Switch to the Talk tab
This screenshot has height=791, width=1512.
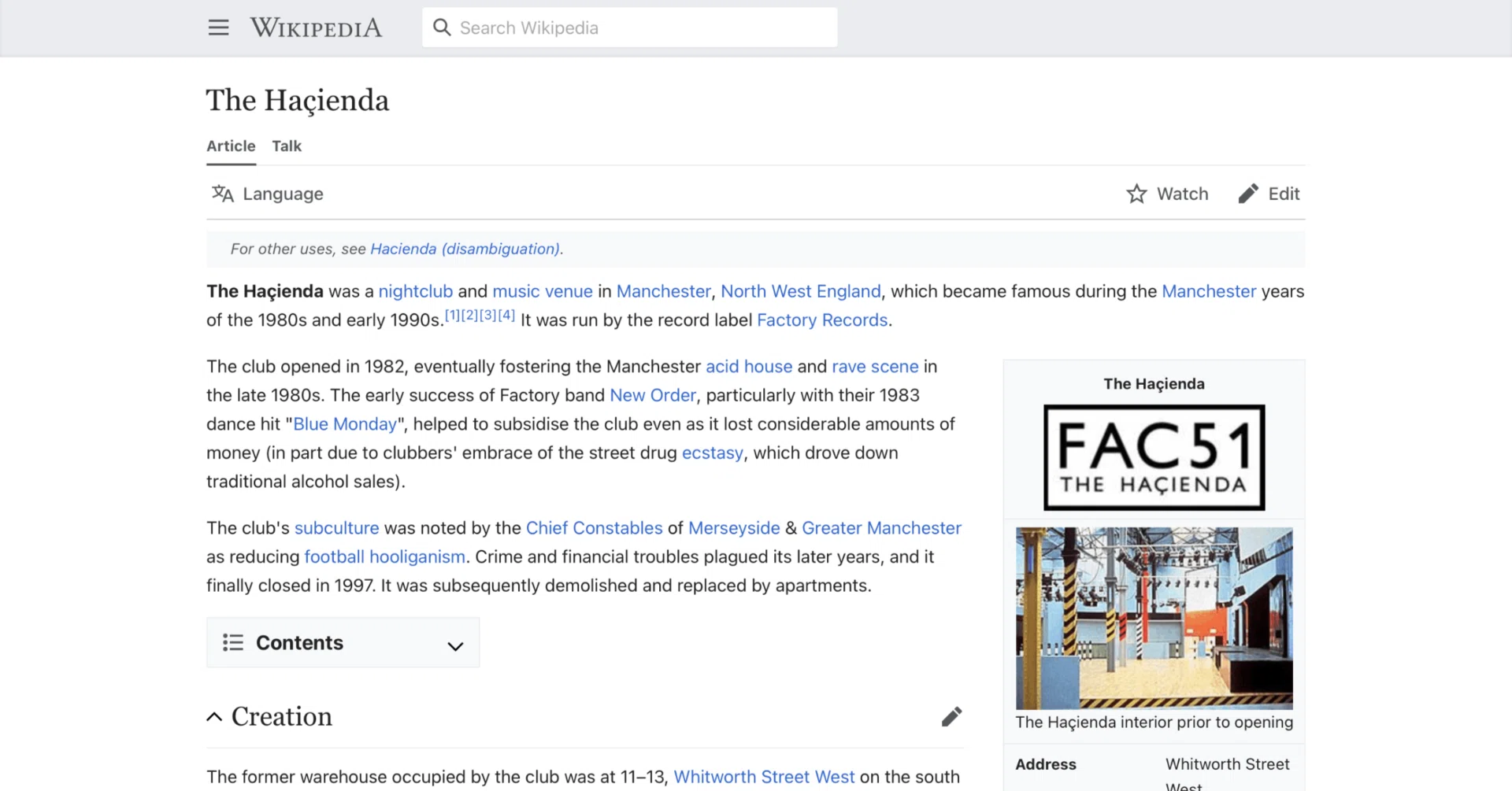pyautogui.click(x=287, y=146)
